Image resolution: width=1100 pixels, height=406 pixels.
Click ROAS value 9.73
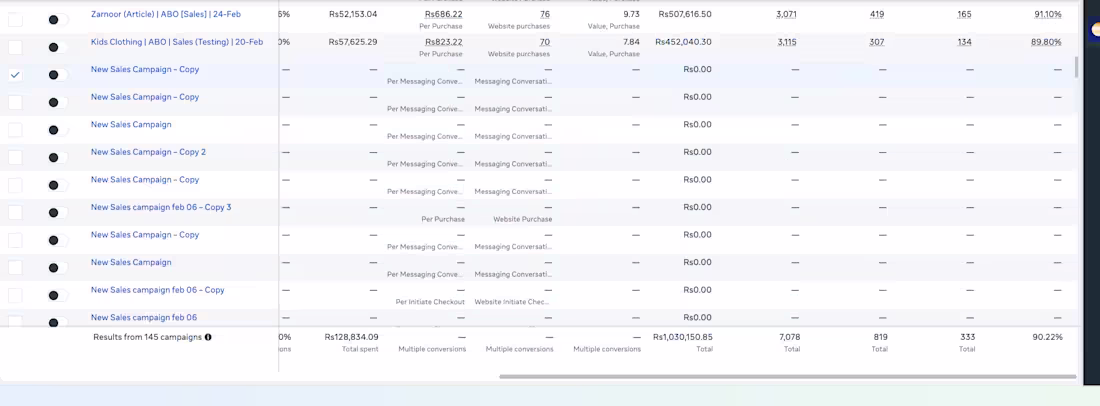point(631,14)
